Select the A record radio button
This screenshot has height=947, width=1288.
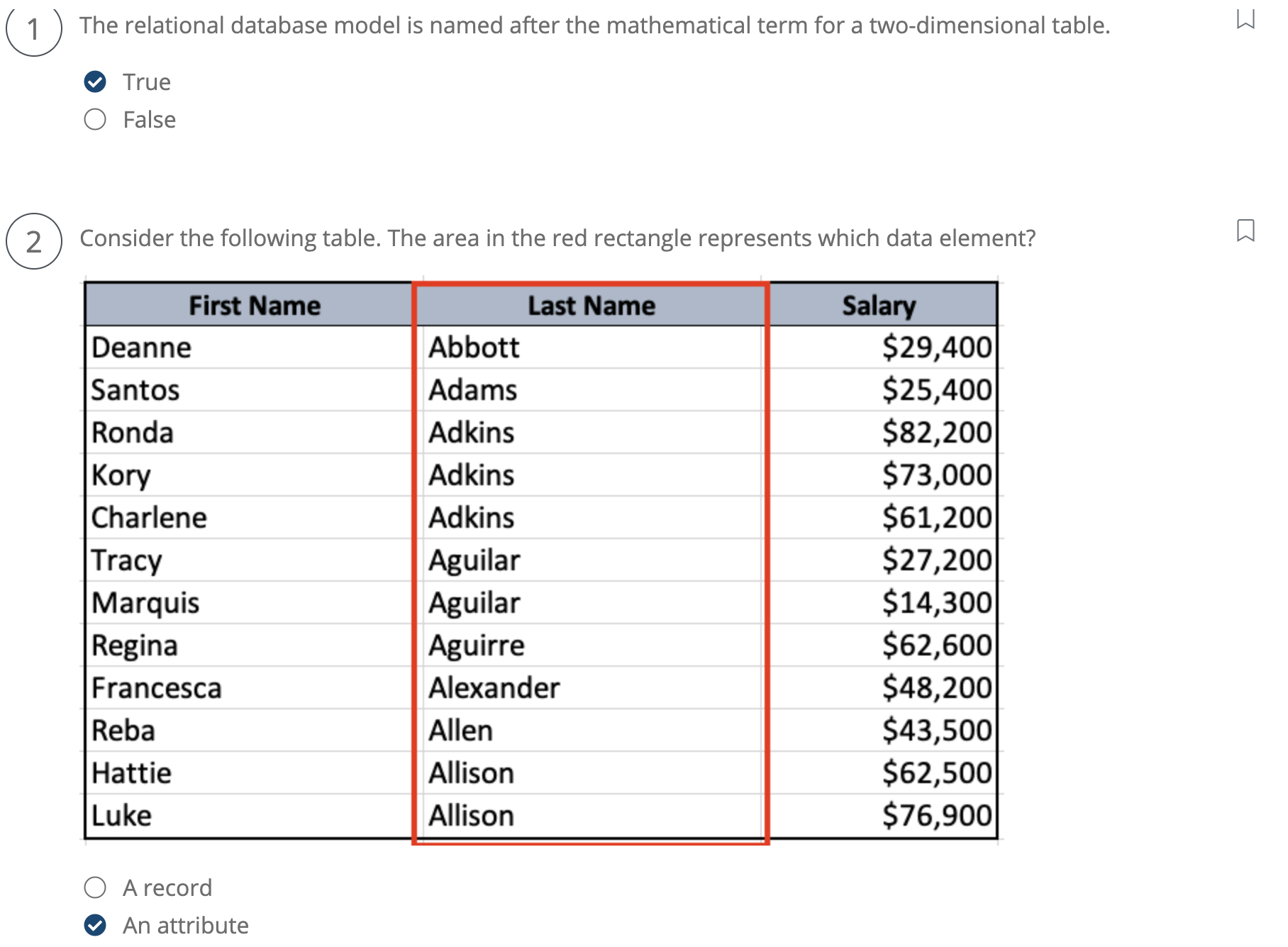[95, 886]
